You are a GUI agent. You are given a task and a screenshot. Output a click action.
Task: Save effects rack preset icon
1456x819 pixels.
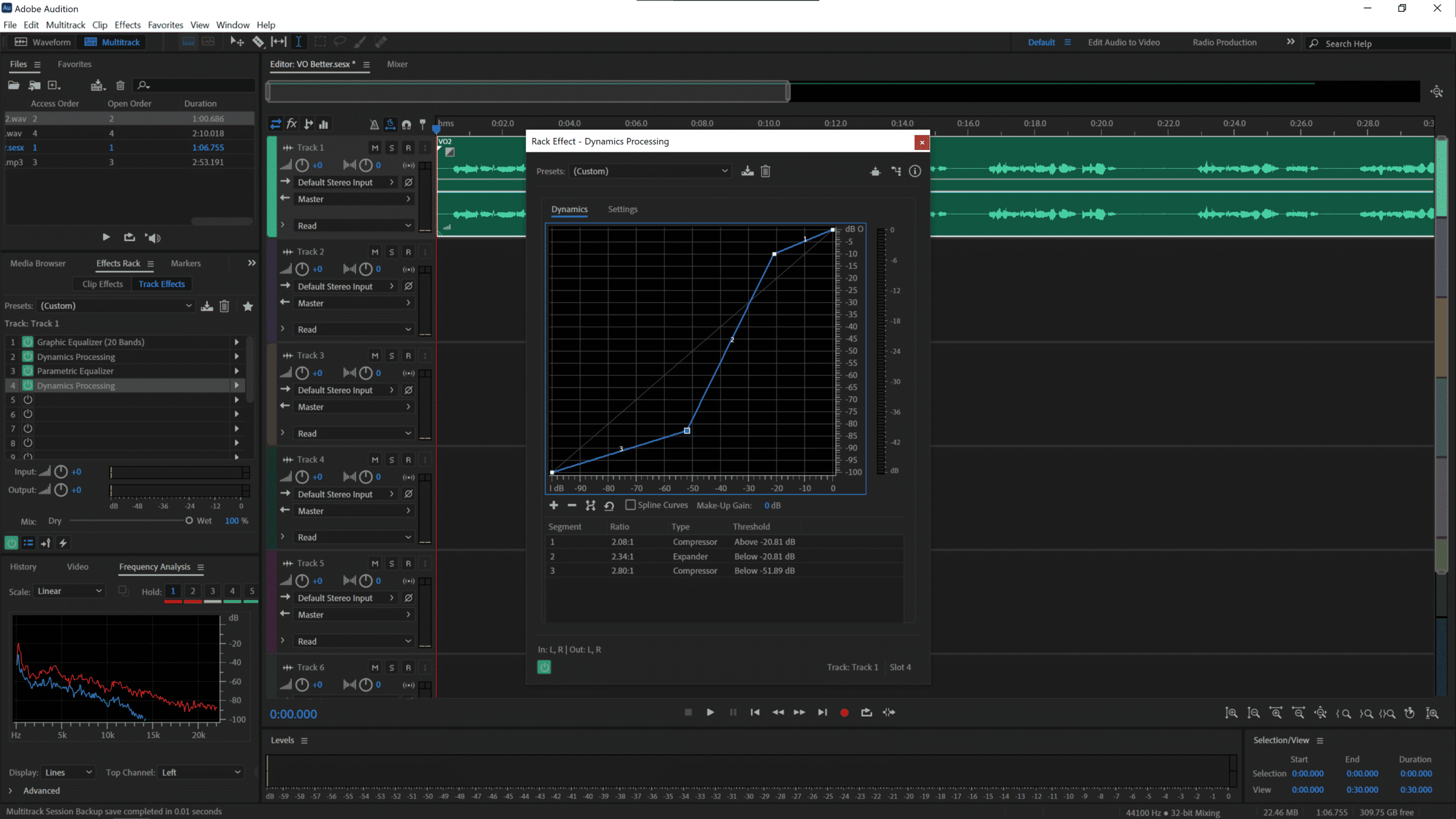pyautogui.click(x=207, y=306)
